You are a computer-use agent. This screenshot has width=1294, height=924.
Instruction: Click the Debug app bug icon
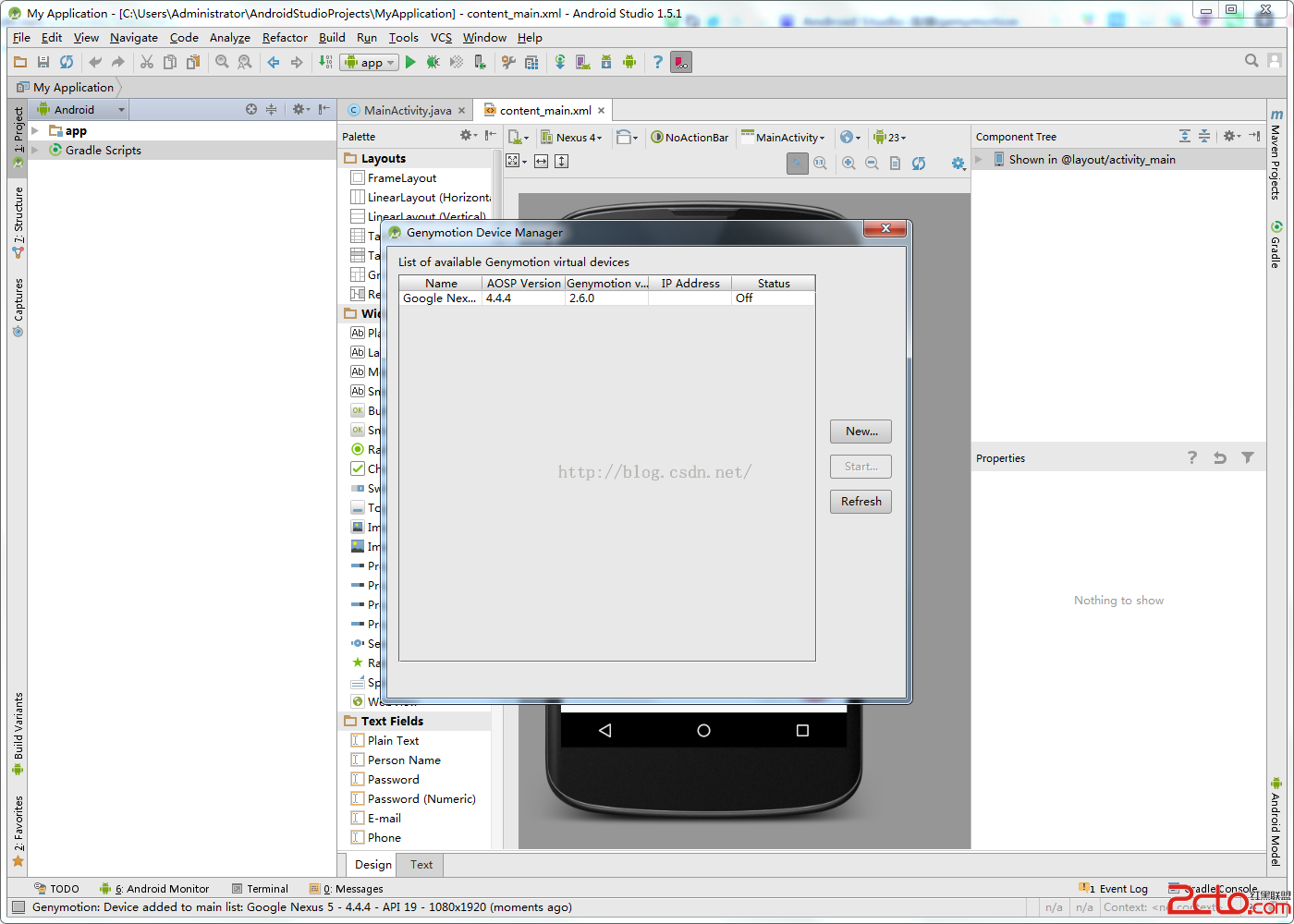pyautogui.click(x=433, y=62)
